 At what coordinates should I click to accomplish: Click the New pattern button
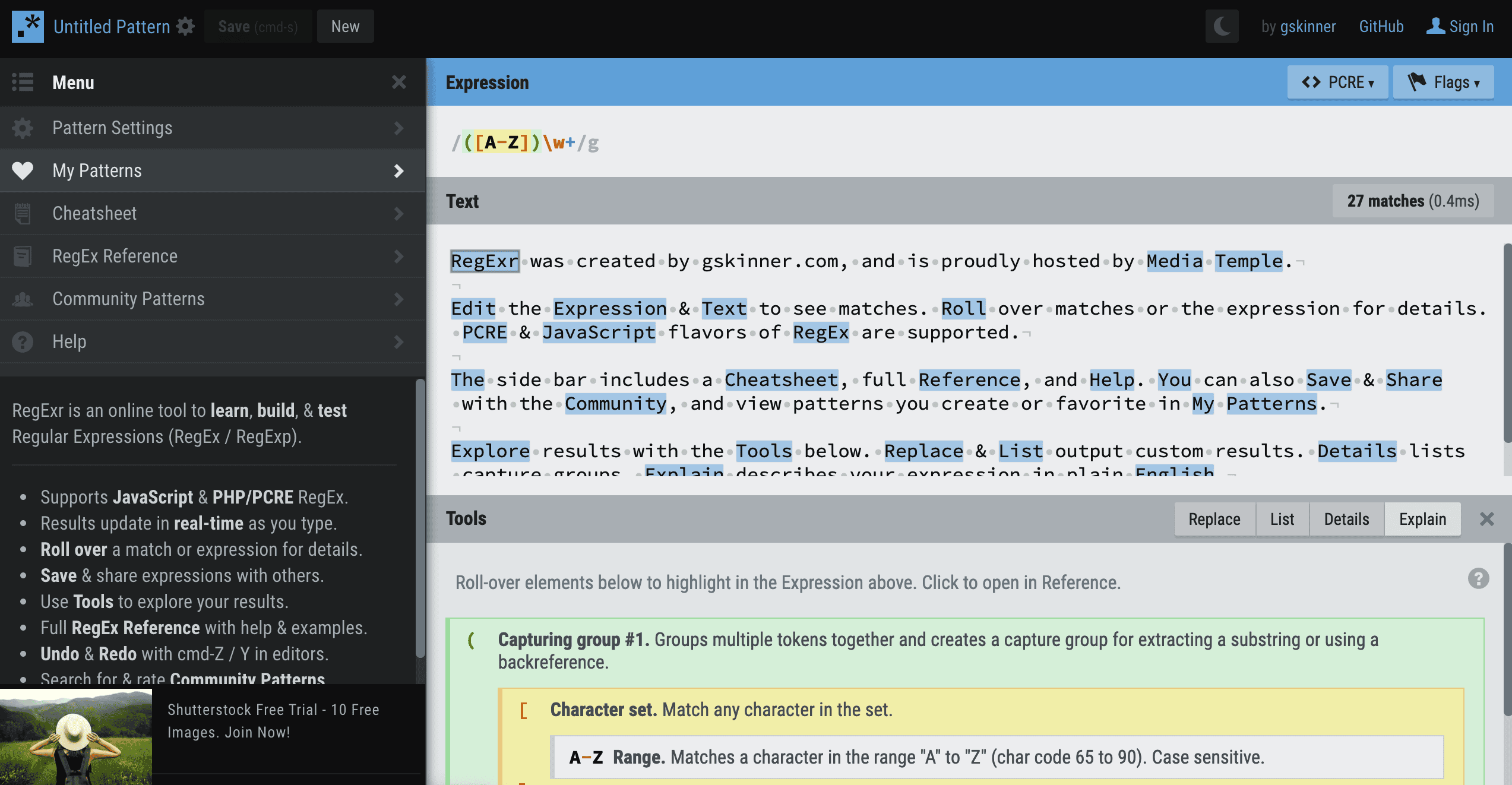point(345,27)
